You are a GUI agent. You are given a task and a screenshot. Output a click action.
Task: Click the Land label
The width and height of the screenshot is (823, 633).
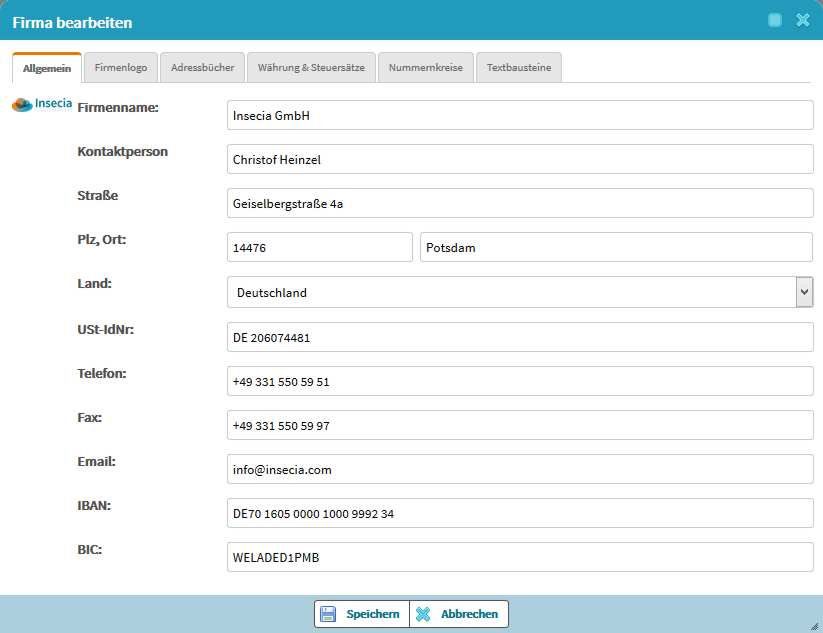point(94,284)
